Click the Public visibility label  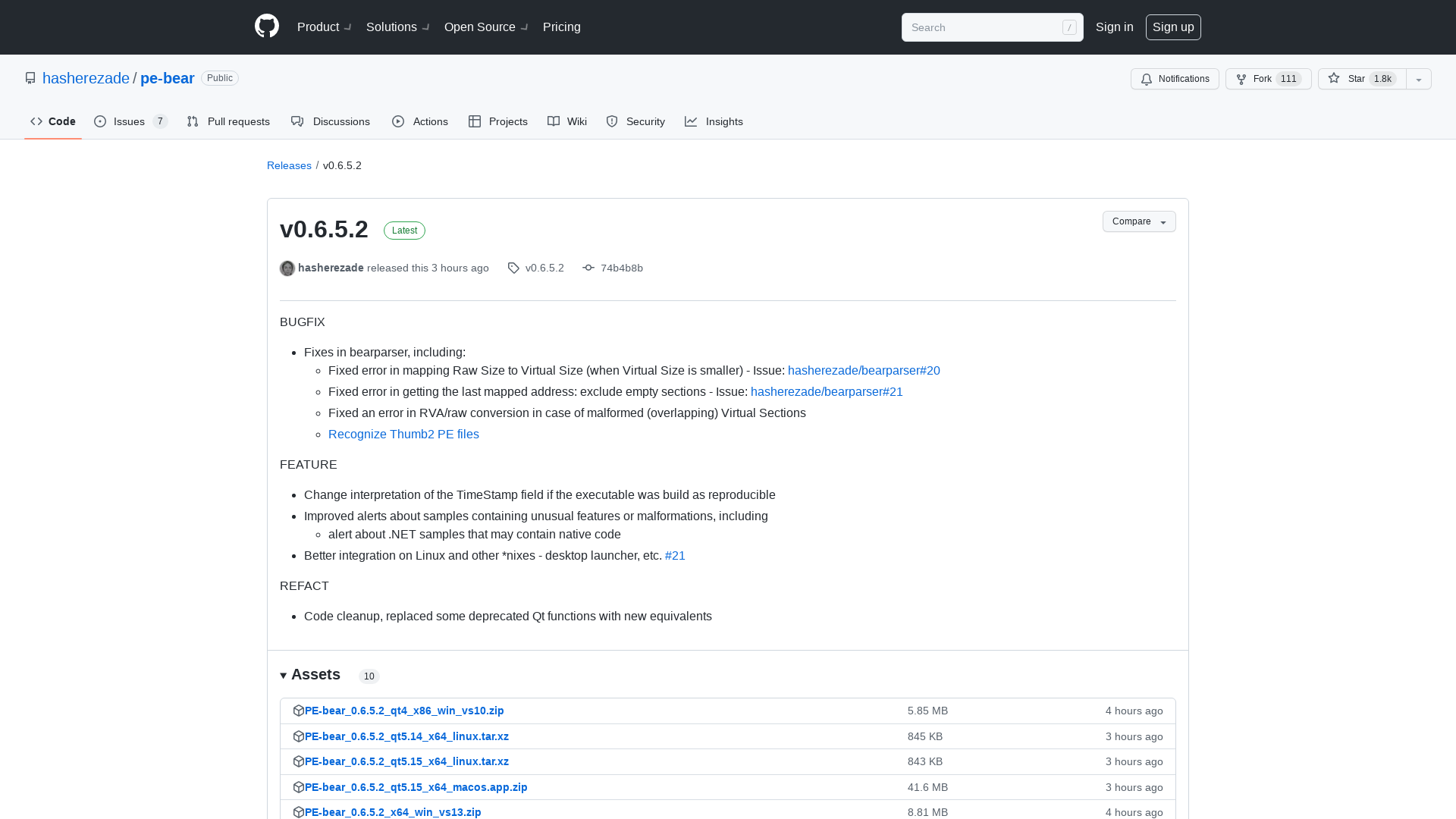[220, 78]
